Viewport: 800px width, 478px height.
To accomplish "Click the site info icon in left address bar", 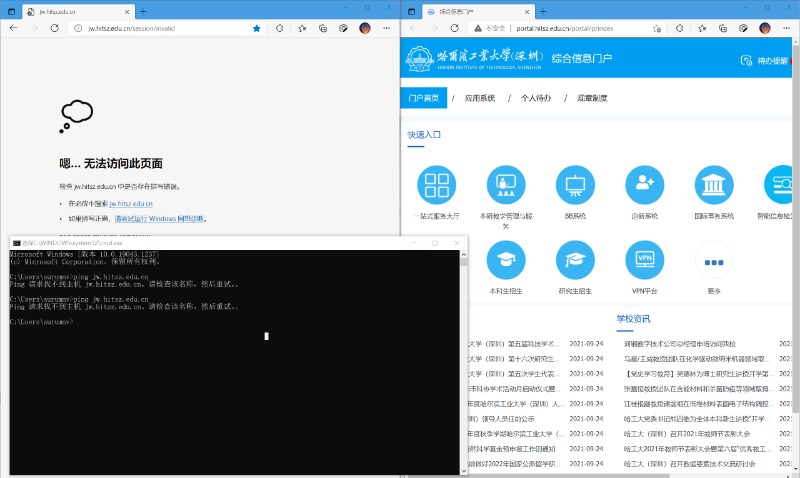I will click(x=78, y=29).
